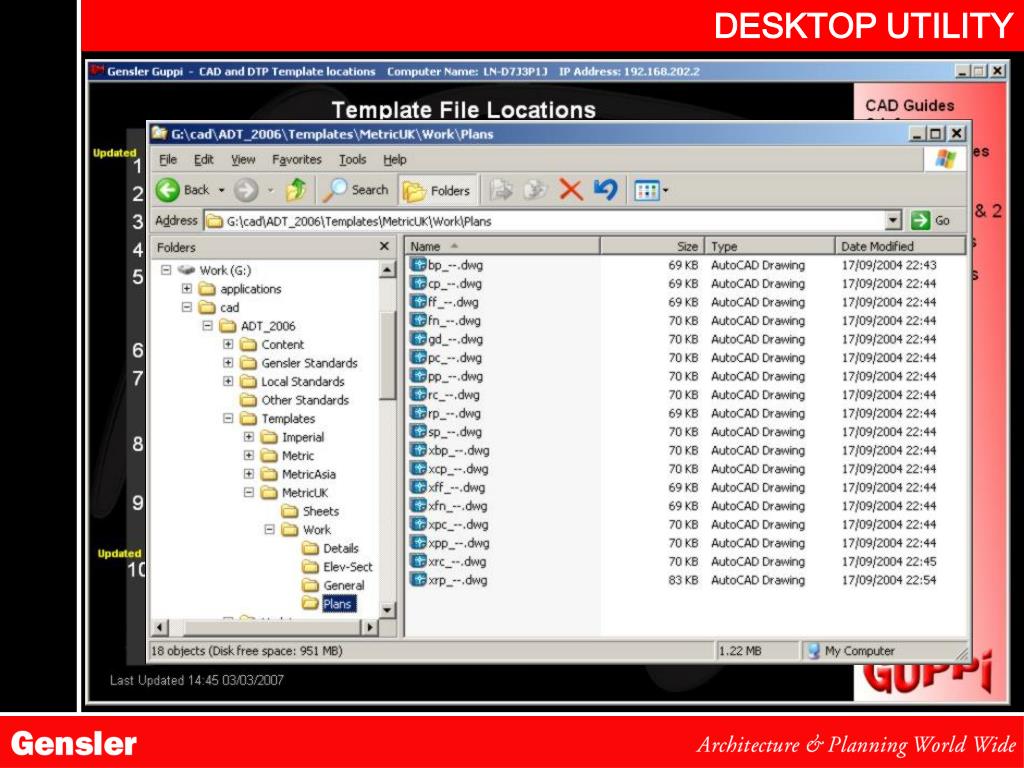The height and width of the screenshot is (768, 1024).
Task: Select the Sheets folder in tree
Action: click(x=320, y=511)
